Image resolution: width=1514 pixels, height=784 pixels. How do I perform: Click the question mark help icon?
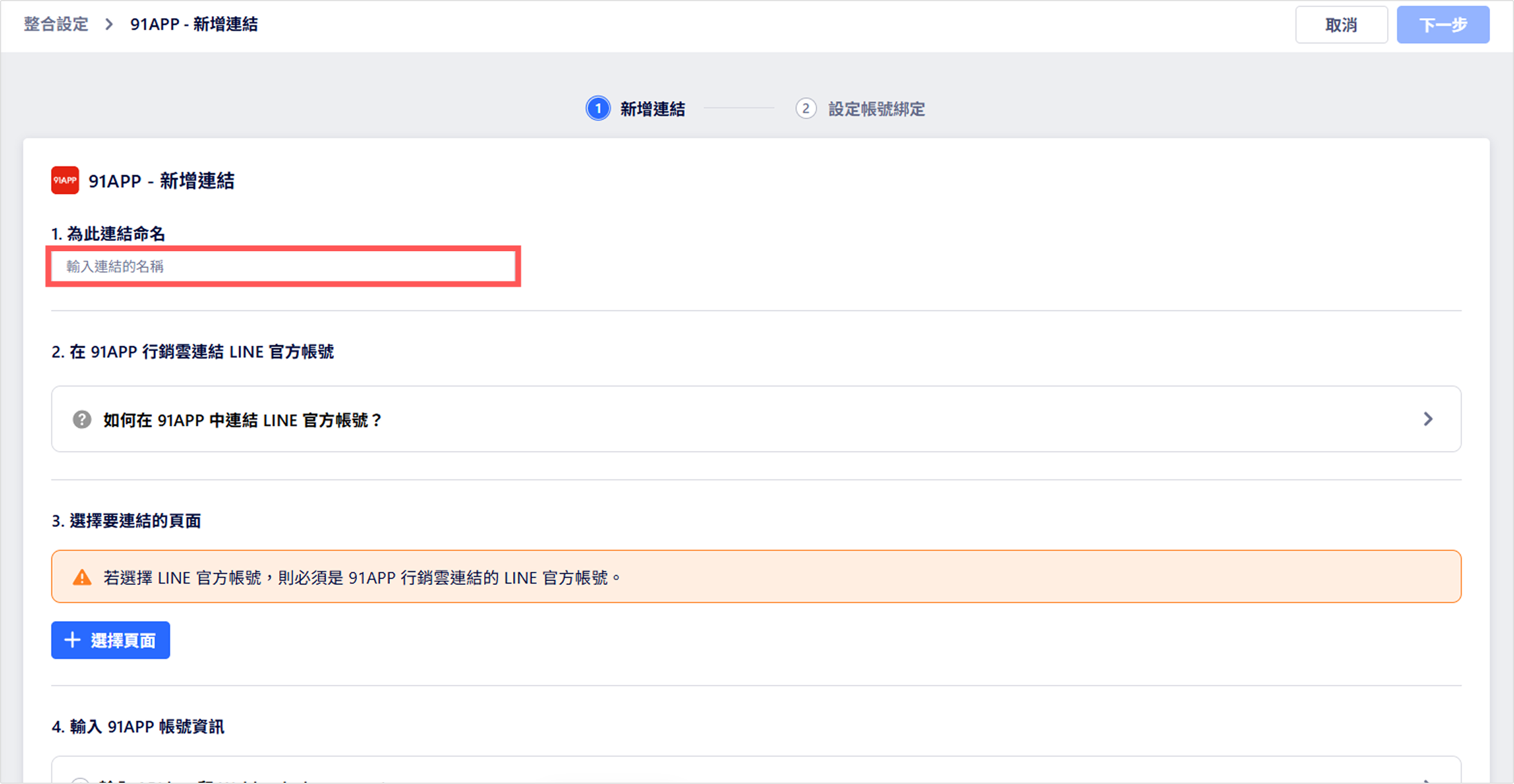[82, 419]
